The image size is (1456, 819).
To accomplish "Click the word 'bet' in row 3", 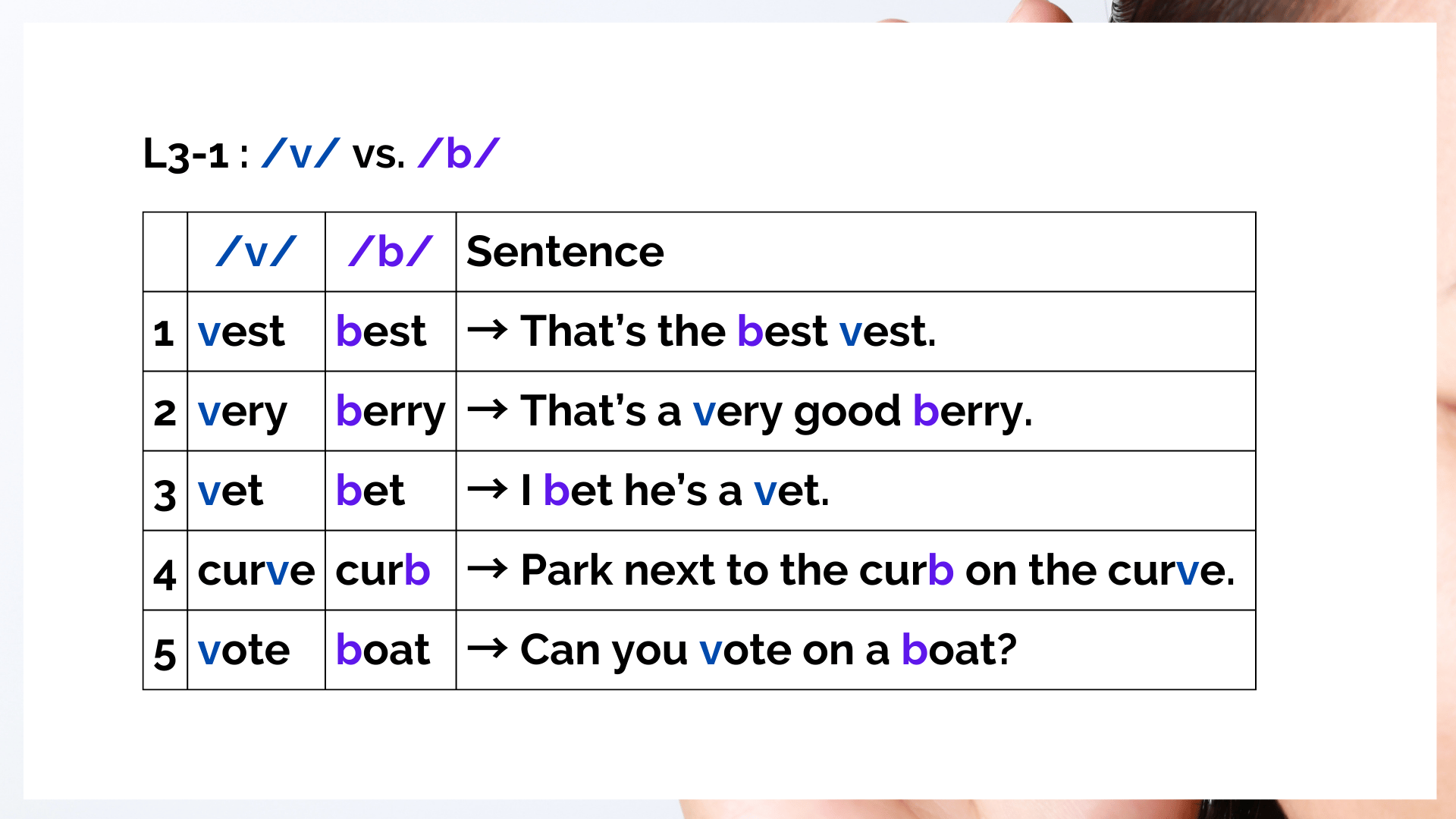I will [x=370, y=491].
